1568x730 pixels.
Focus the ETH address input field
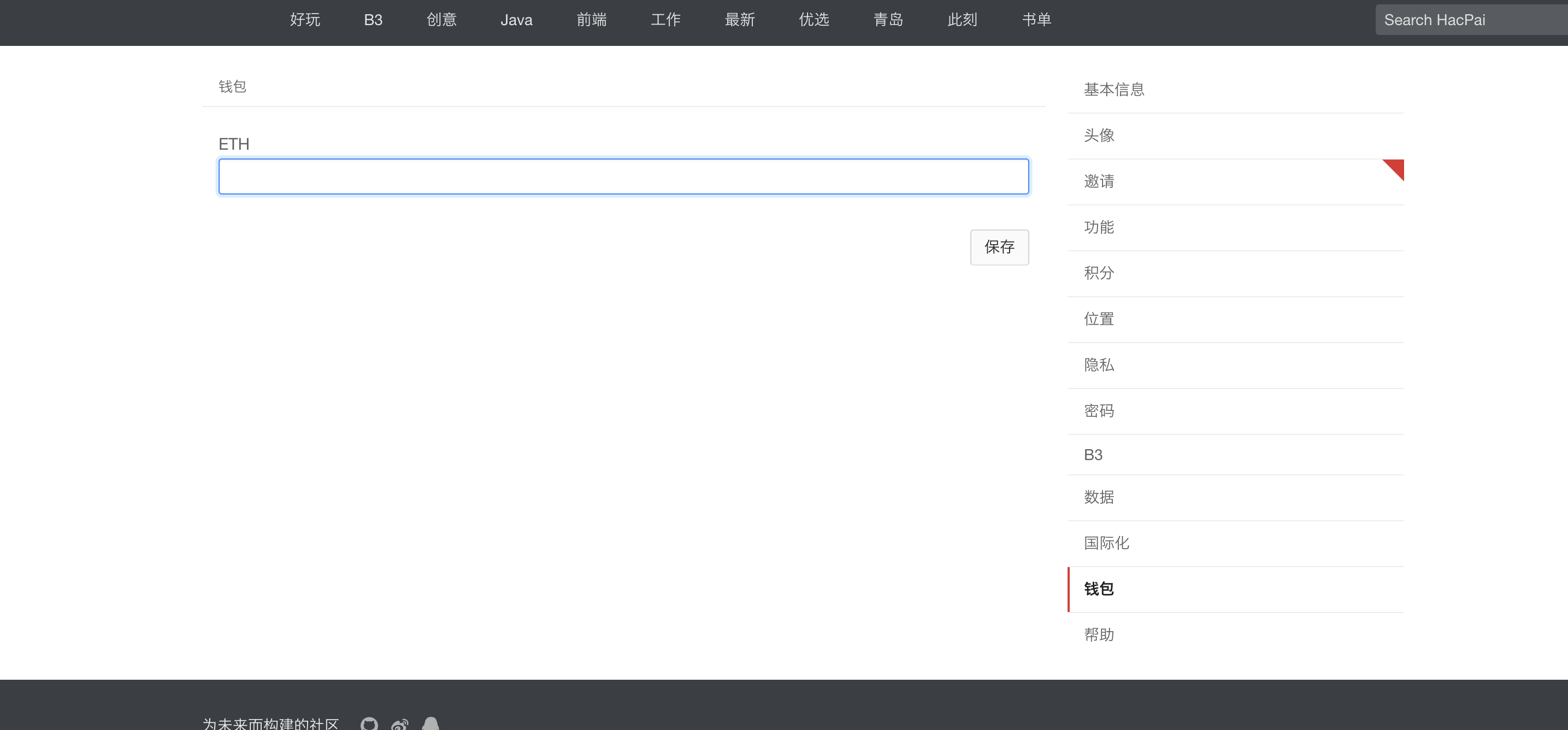623,176
